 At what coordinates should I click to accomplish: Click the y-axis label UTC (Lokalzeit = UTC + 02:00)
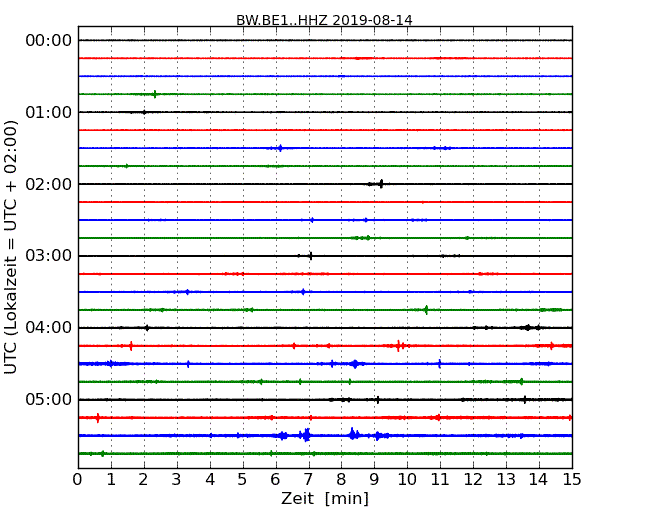pyautogui.click(x=11, y=247)
